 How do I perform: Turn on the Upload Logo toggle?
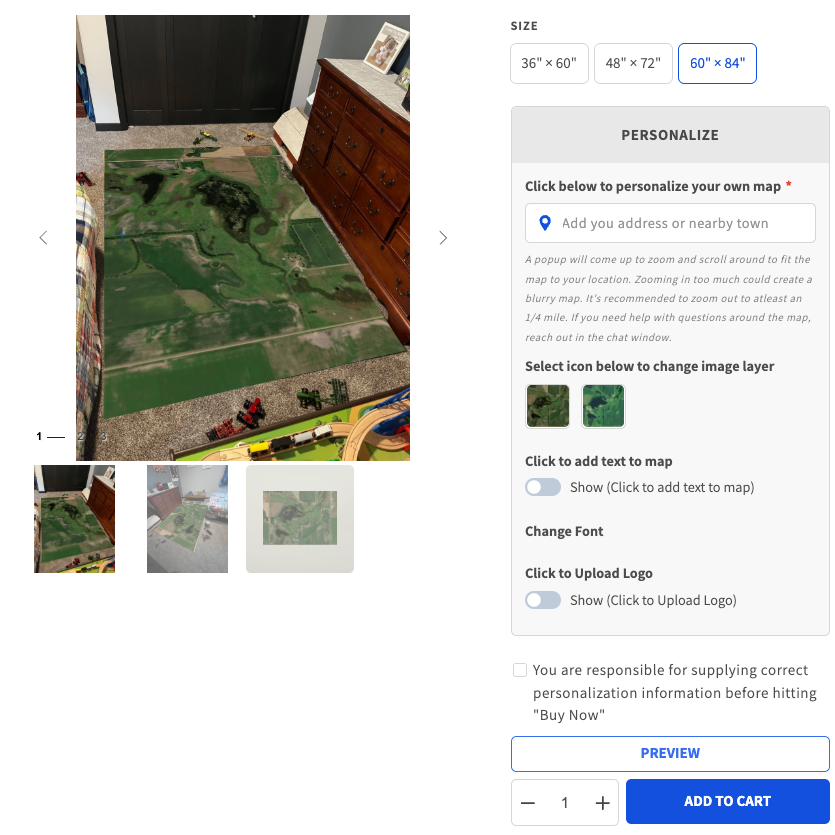543,600
